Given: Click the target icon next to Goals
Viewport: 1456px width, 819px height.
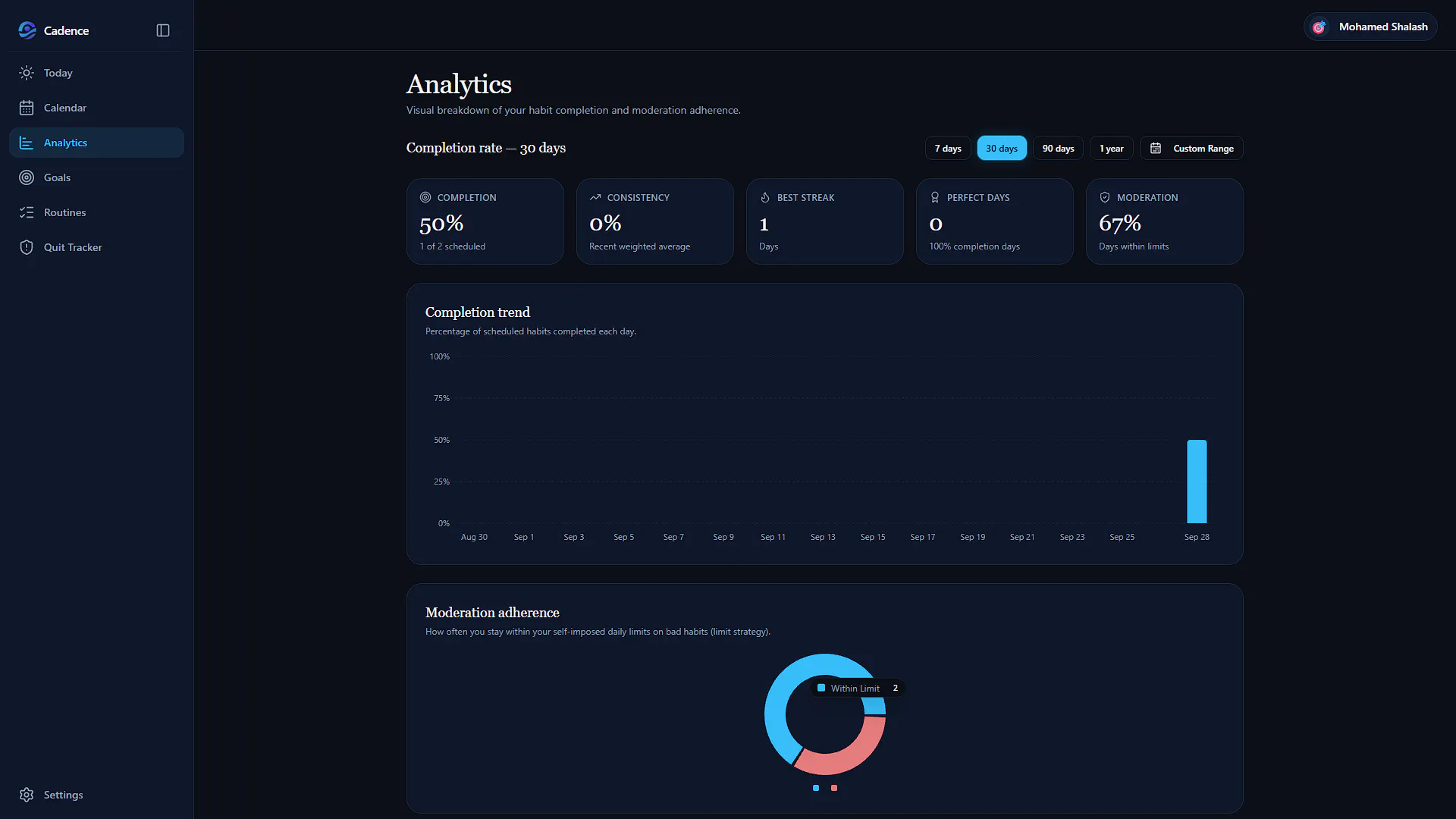Looking at the screenshot, I should point(27,177).
